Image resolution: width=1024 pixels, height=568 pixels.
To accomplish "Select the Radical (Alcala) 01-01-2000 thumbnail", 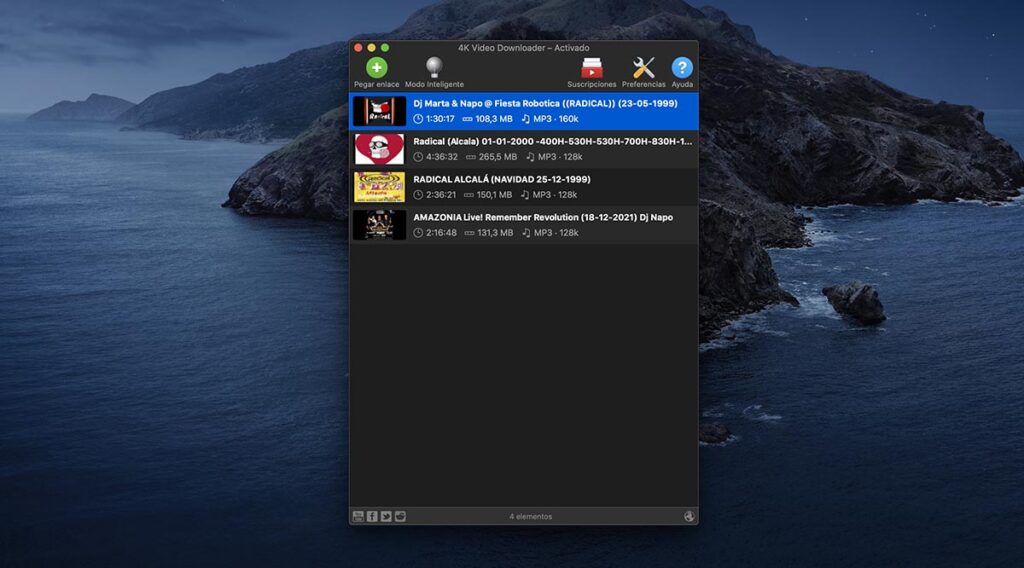I will point(379,149).
